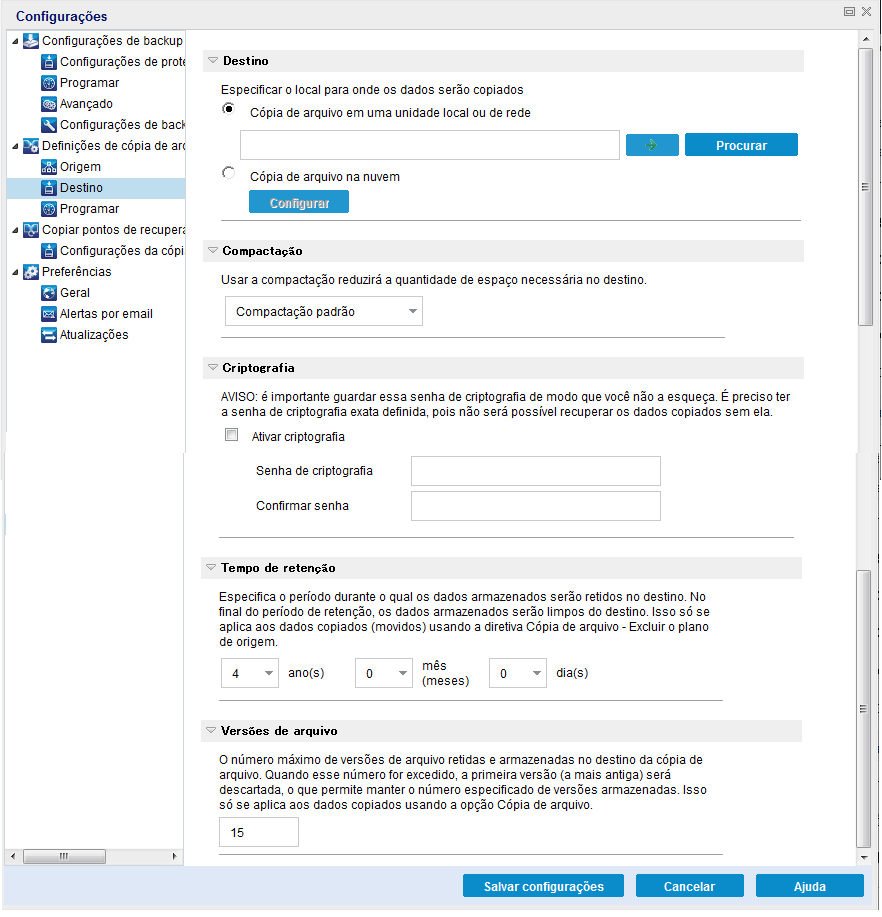Click the Destino tree icon
882x917 pixels.
[x=49, y=188]
